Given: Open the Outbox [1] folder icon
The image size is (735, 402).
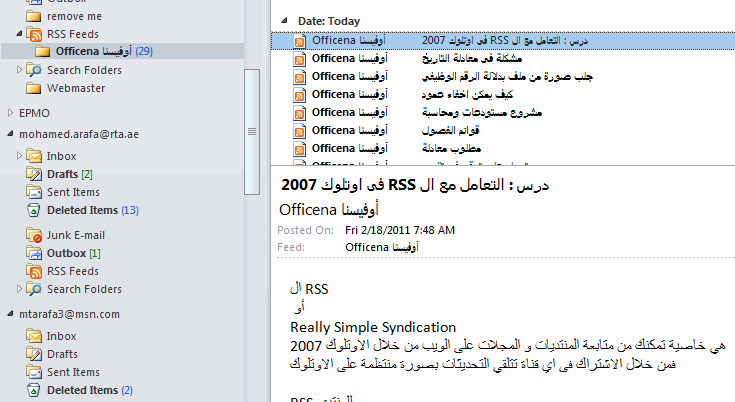Looking at the screenshot, I should tap(34, 253).
